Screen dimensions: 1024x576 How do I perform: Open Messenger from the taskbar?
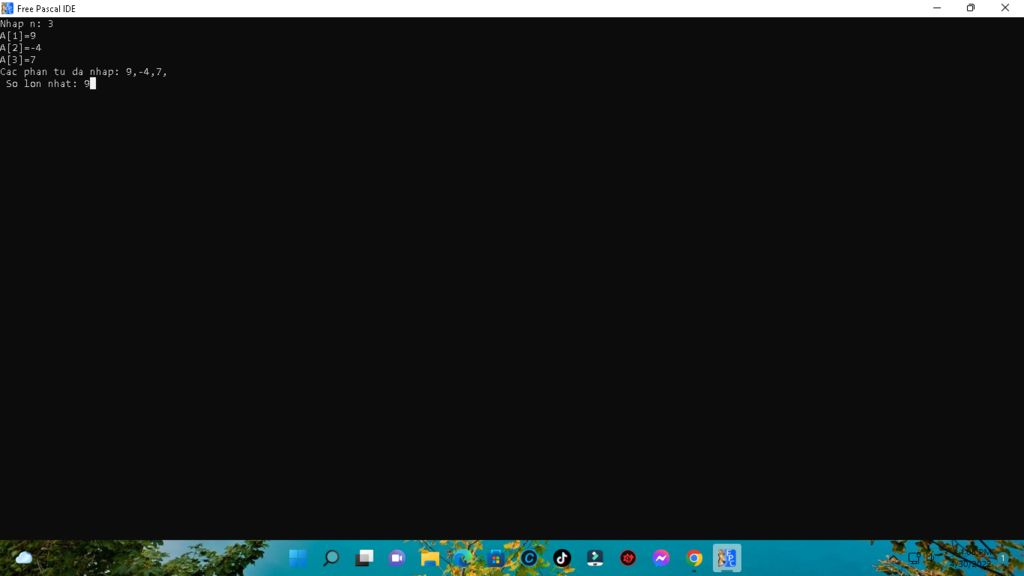661,558
